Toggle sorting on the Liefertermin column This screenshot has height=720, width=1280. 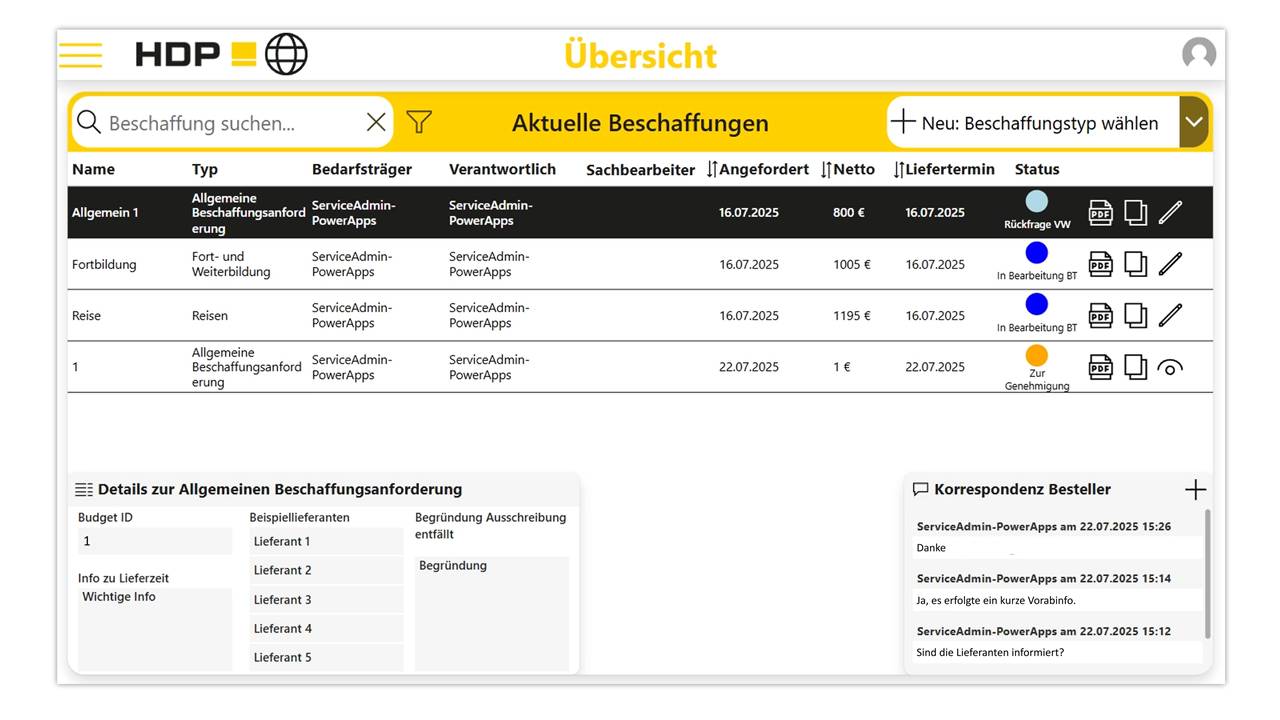(898, 169)
